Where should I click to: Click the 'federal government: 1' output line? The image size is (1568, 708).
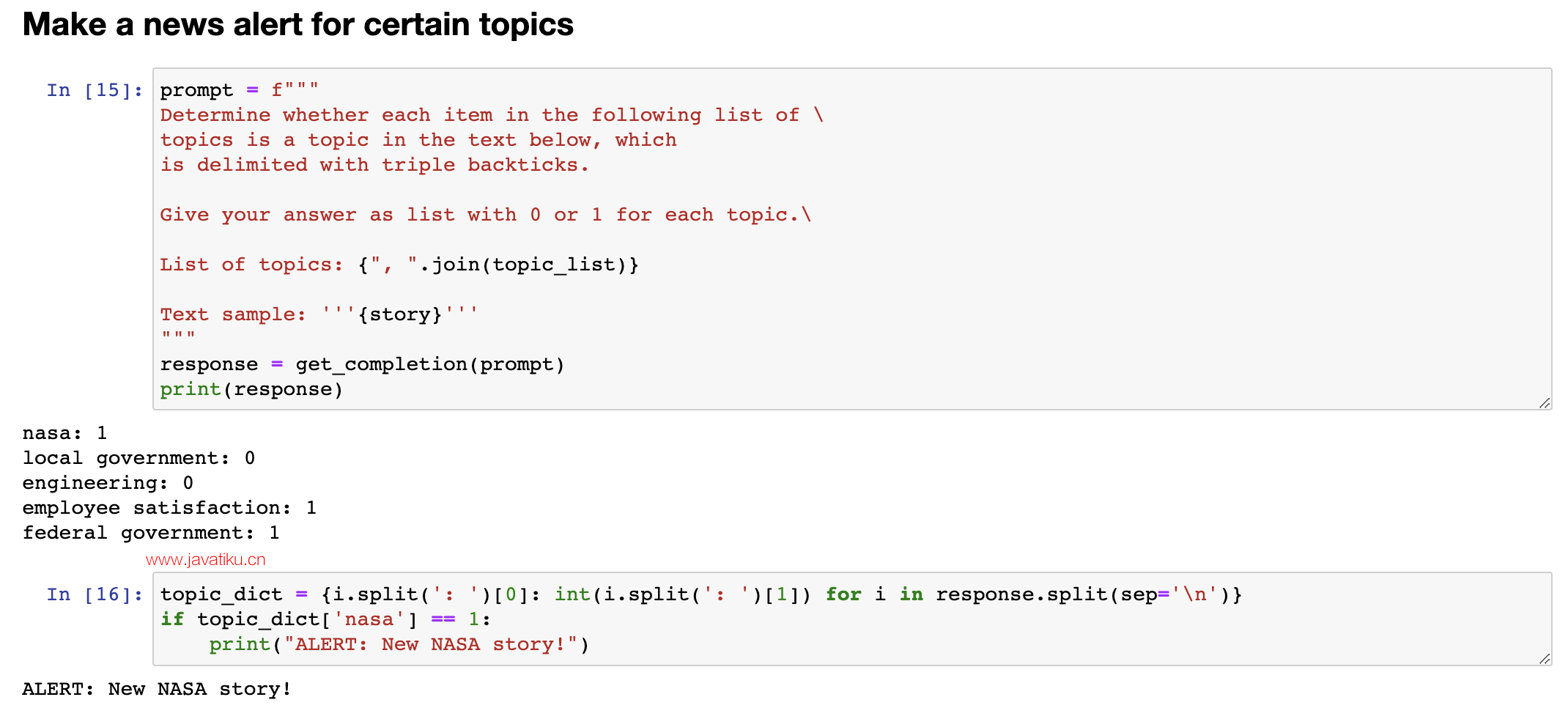point(151,533)
